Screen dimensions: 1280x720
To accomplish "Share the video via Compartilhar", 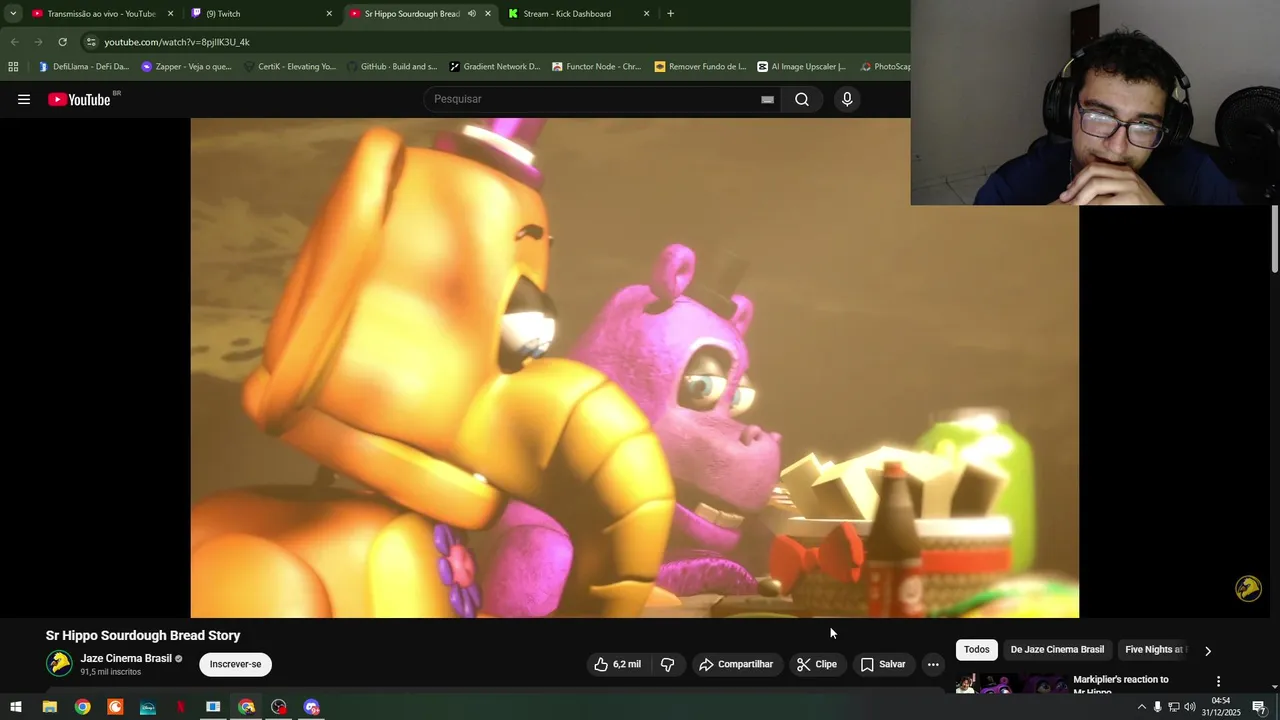I will (736, 664).
